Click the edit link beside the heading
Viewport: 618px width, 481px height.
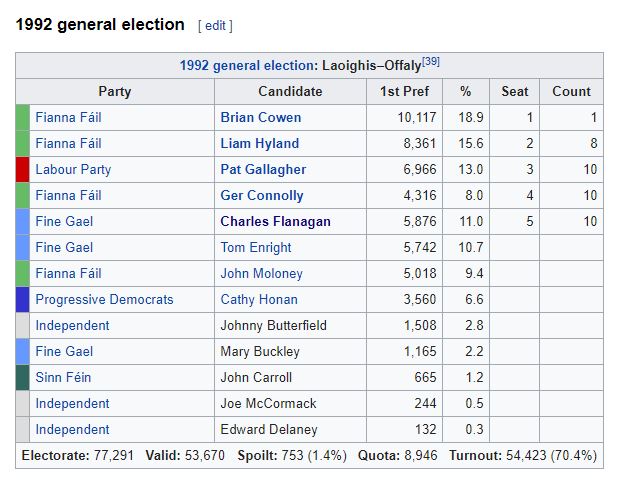(x=215, y=26)
